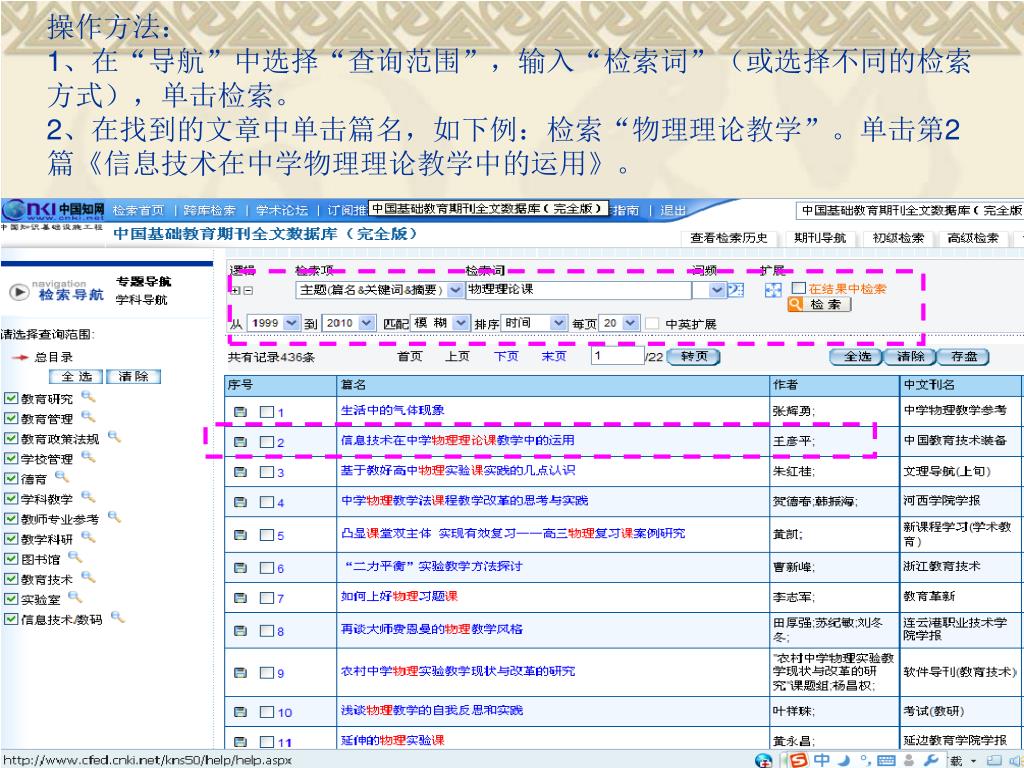Open the database selector in top right
1024x768 pixels.
pos(910,210)
